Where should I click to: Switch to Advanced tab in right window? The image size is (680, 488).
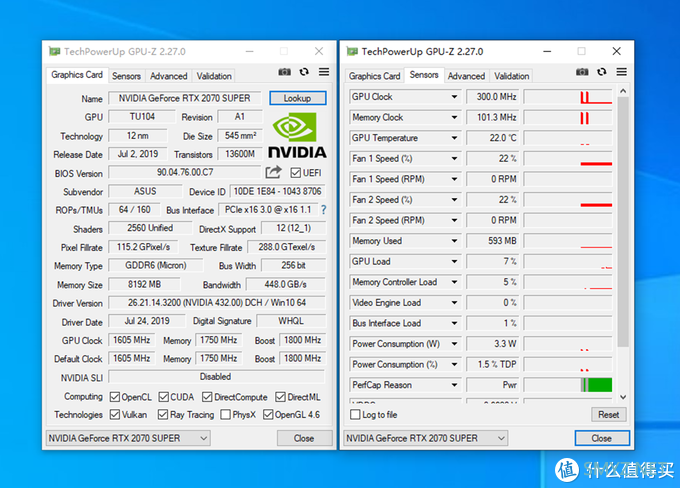point(466,76)
